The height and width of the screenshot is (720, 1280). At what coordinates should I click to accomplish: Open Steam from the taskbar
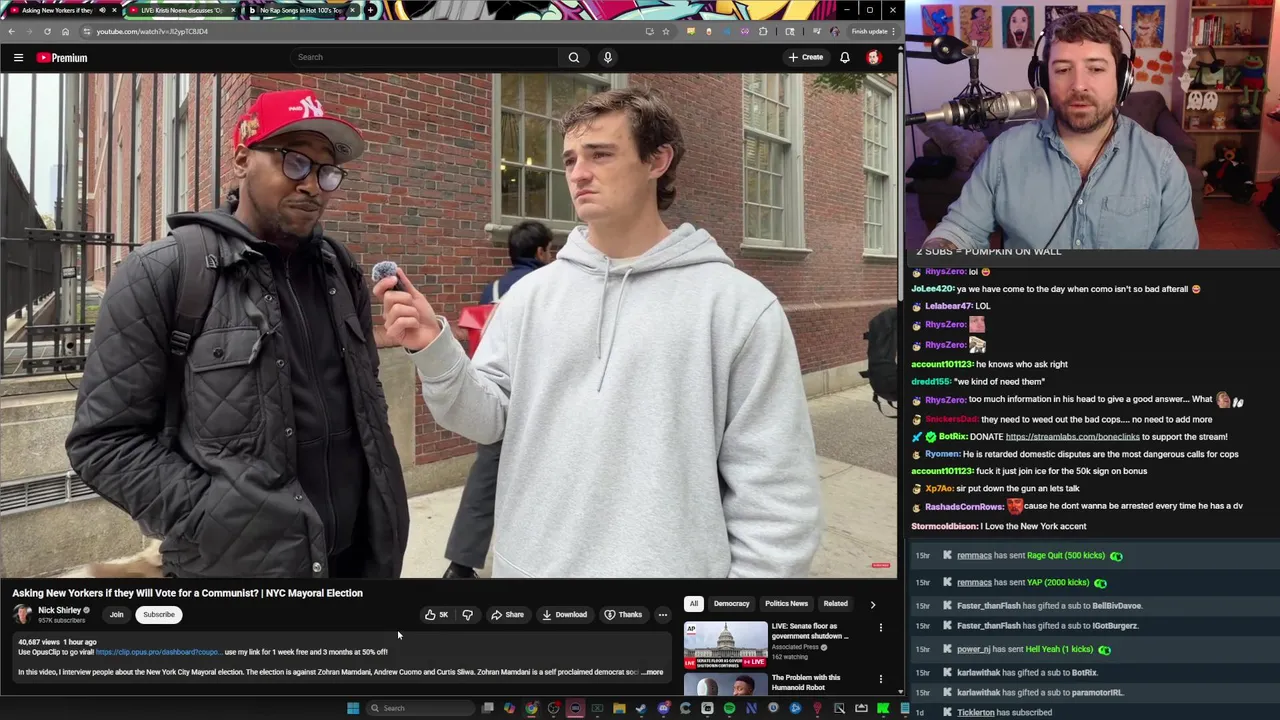pos(641,708)
